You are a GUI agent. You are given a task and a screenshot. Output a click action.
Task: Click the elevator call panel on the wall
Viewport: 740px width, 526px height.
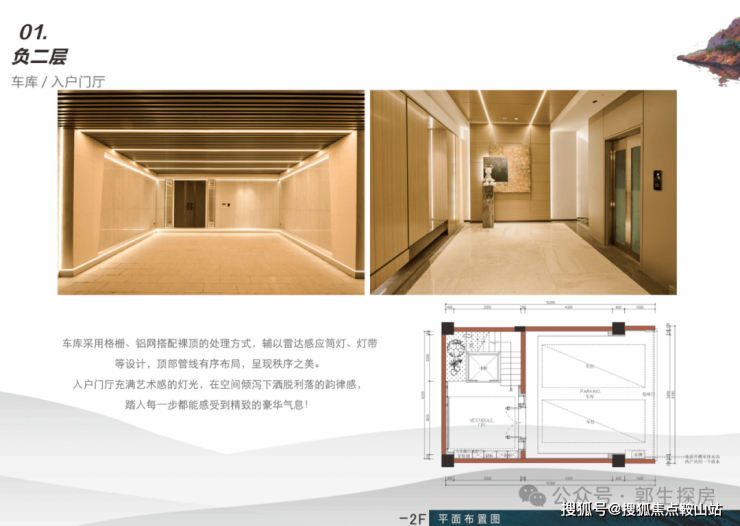click(657, 180)
